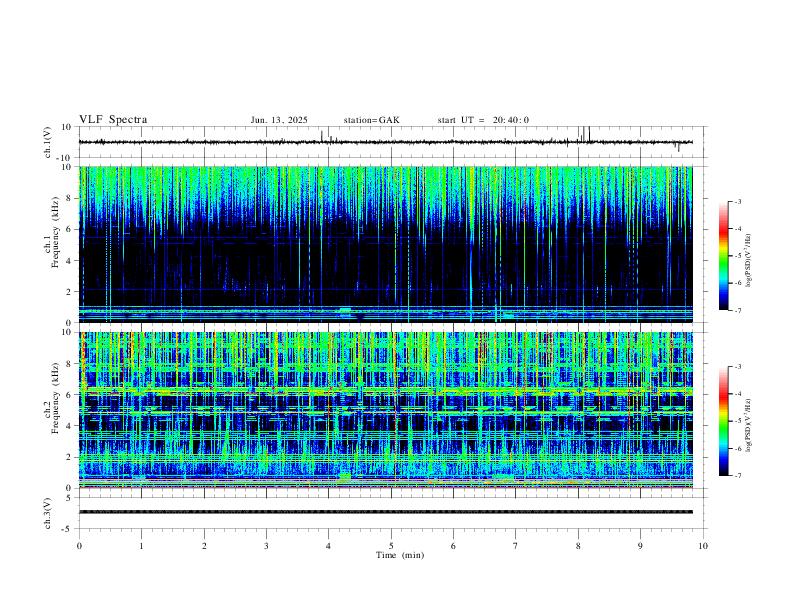Click the "4" kHz tick on ch.1 frequency axis
The width and height of the screenshot is (792, 612).
[70, 261]
